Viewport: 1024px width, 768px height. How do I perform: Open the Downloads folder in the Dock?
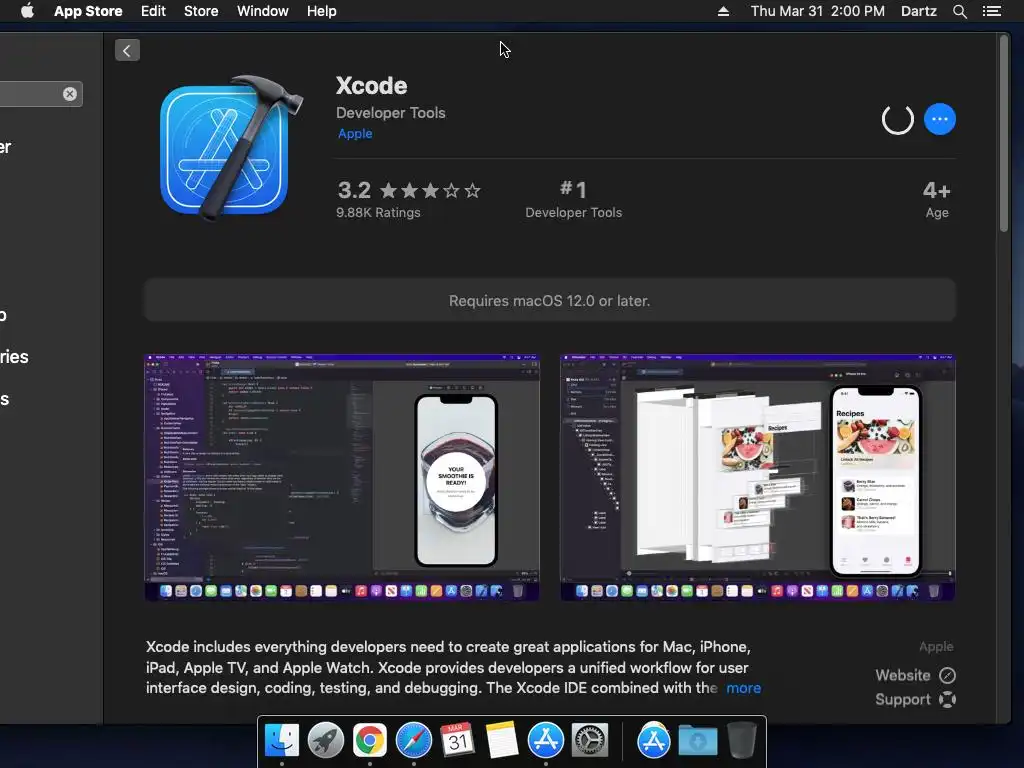click(x=697, y=741)
